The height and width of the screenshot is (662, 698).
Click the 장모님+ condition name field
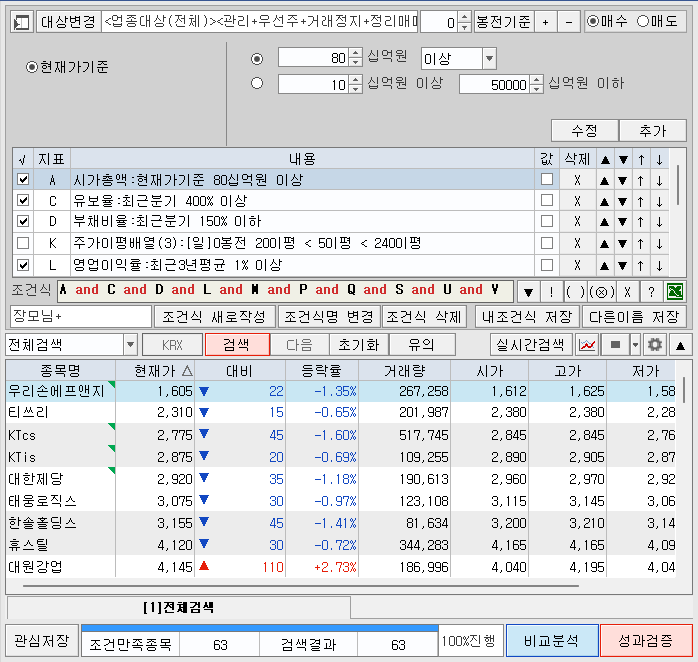click(81, 317)
